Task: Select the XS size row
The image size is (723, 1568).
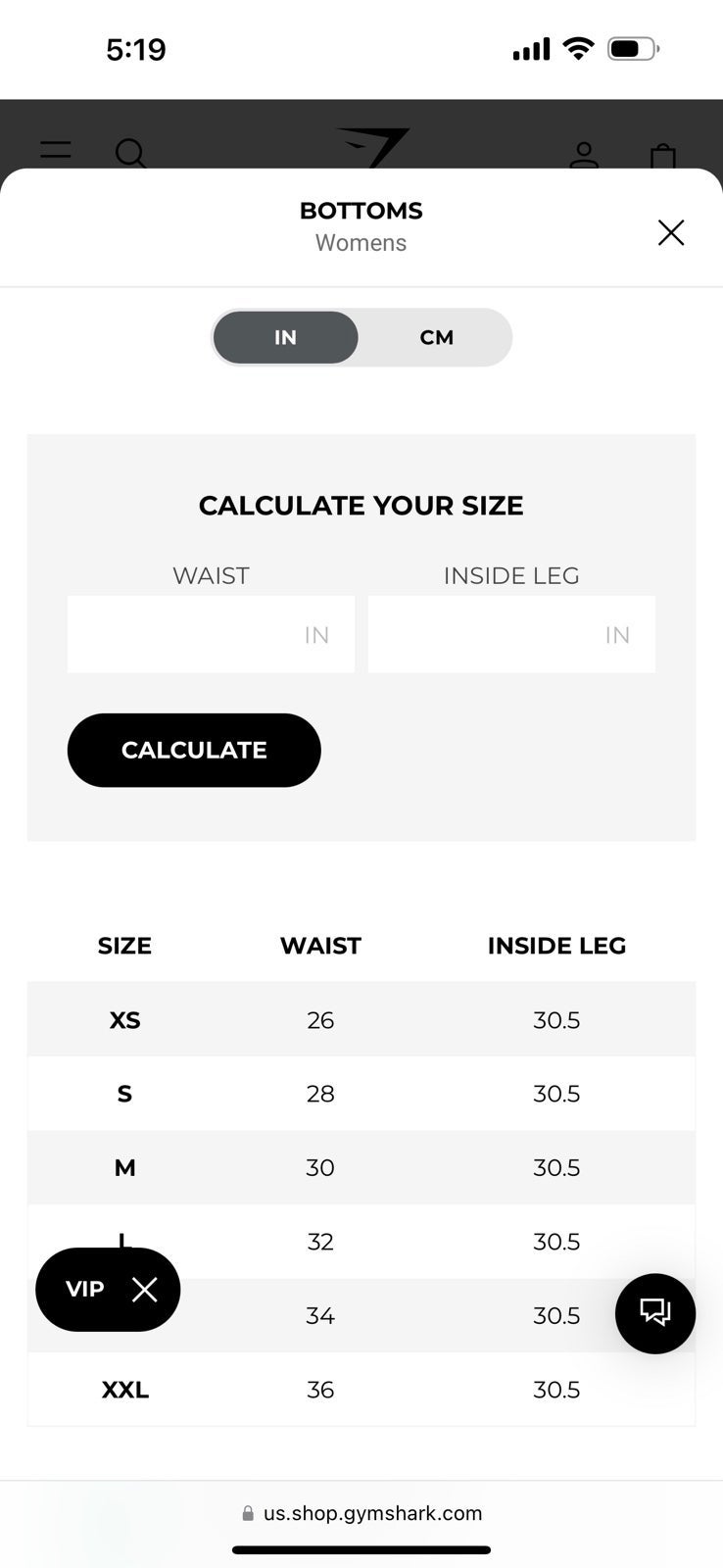Action: (x=361, y=1019)
